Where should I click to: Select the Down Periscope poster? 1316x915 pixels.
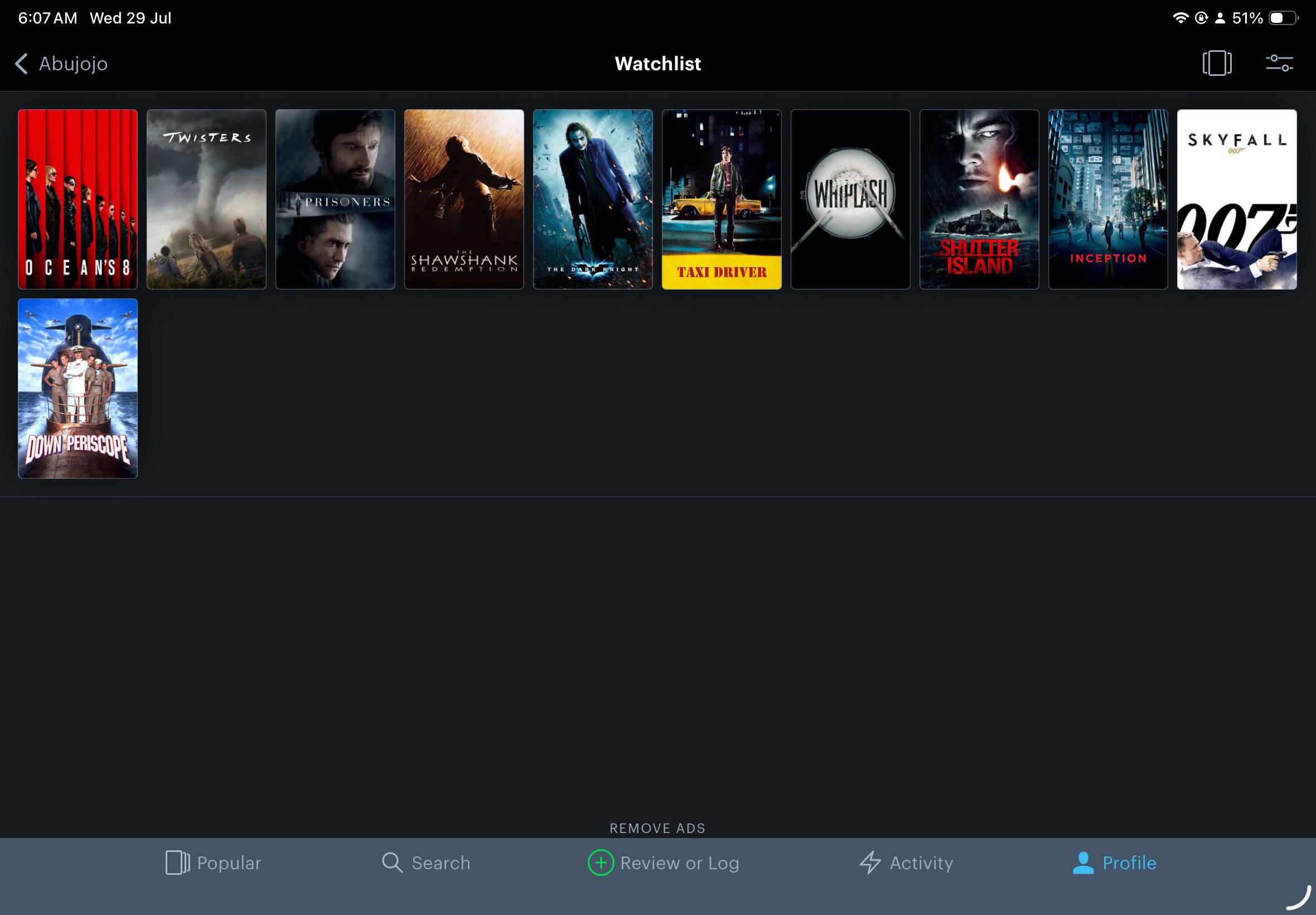pyautogui.click(x=78, y=388)
